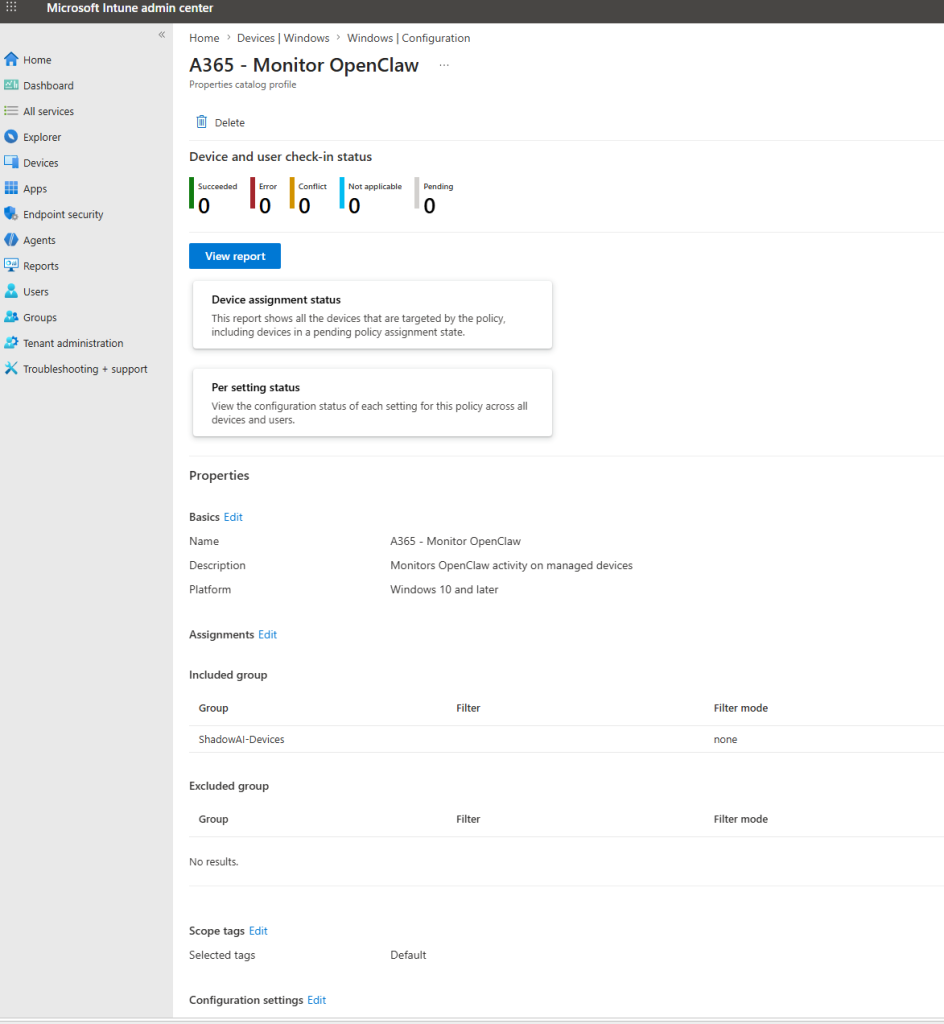Click Edit next to Scope tags

click(x=259, y=931)
